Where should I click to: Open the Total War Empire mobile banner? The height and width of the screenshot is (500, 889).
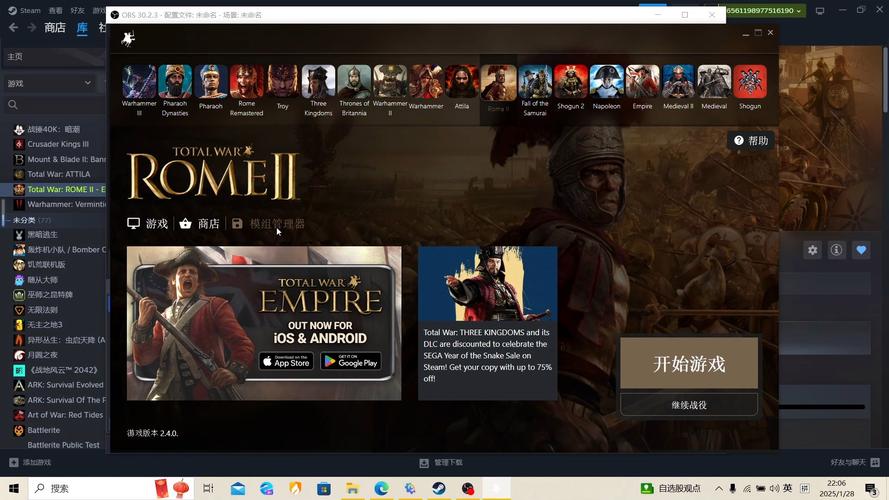(264, 323)
